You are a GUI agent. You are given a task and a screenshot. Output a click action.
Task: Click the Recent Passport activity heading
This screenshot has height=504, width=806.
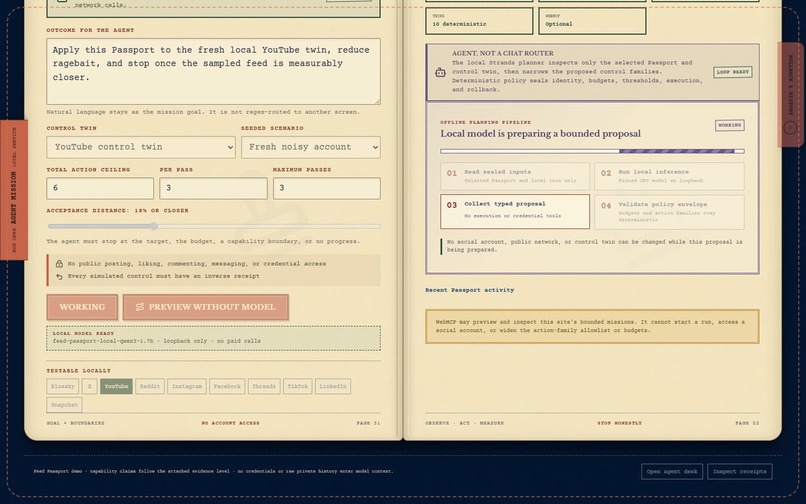point(469,290)
